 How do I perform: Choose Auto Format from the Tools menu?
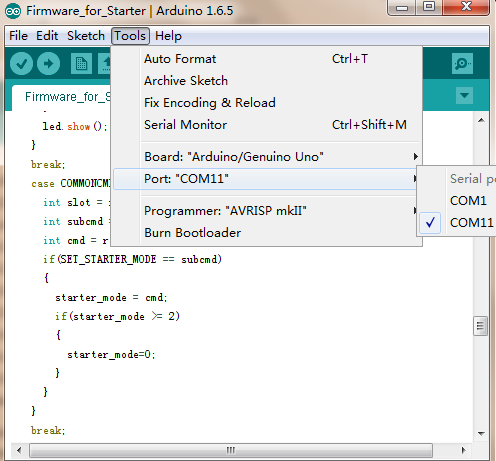[267, 59]
